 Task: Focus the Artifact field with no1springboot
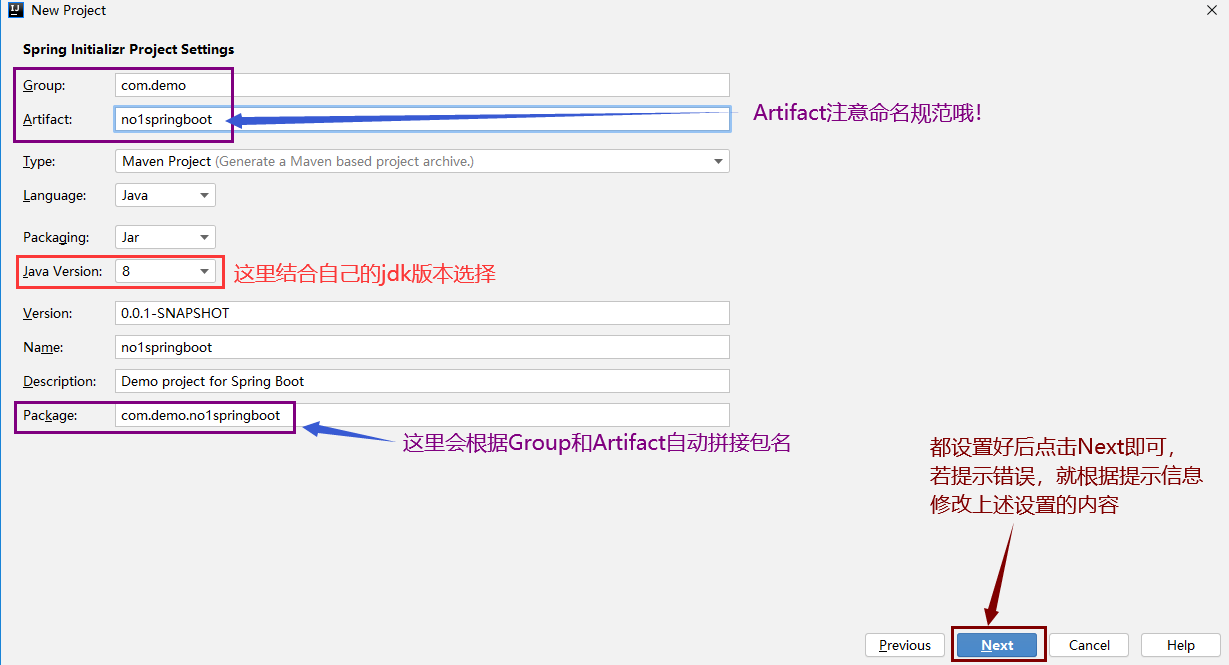click(x=422, y=119)
